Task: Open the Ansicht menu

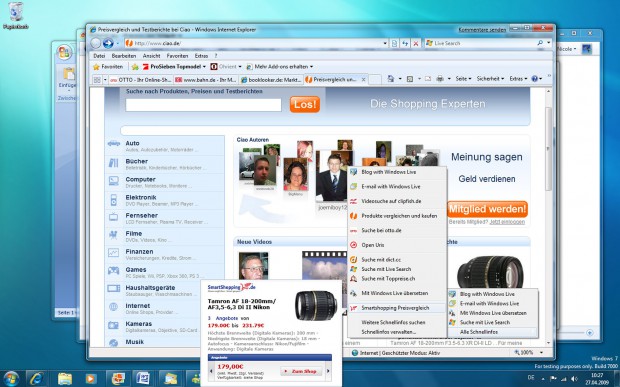Action: coord(151,56)
